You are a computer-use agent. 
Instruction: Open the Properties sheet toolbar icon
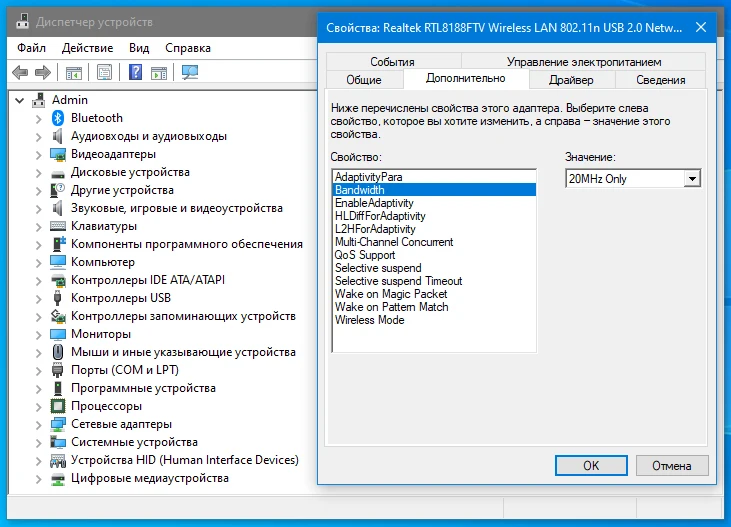[104, 72]
